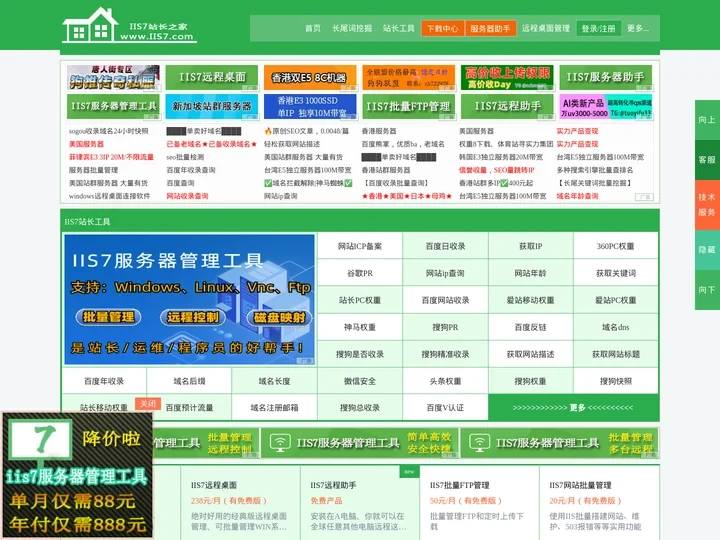720x540 pixels.
Task: Open 长尾词挖掘 in the navigation bar
Action: 352,28
